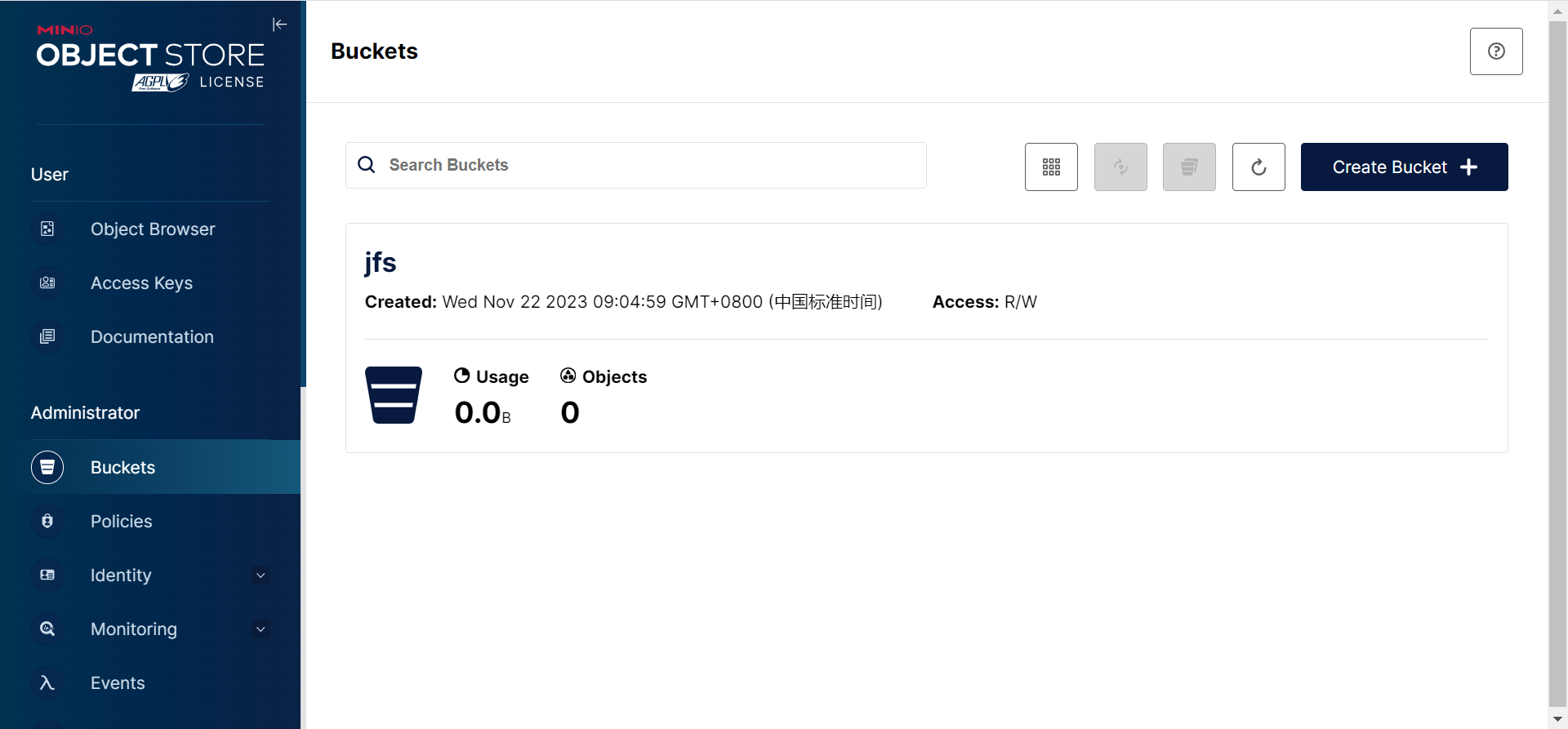Click the Policies lock icon

coord(47,522)
